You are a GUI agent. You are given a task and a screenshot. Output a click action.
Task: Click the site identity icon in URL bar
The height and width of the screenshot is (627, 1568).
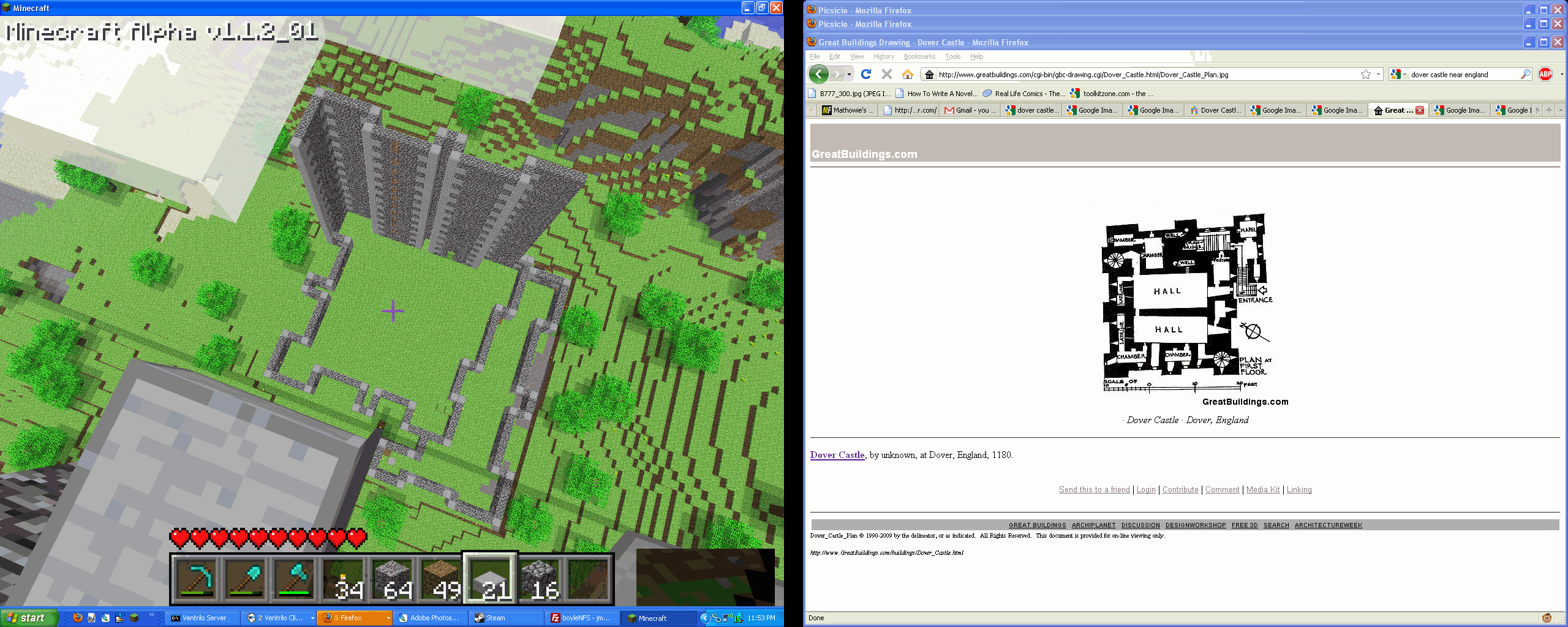click(929, 75)
